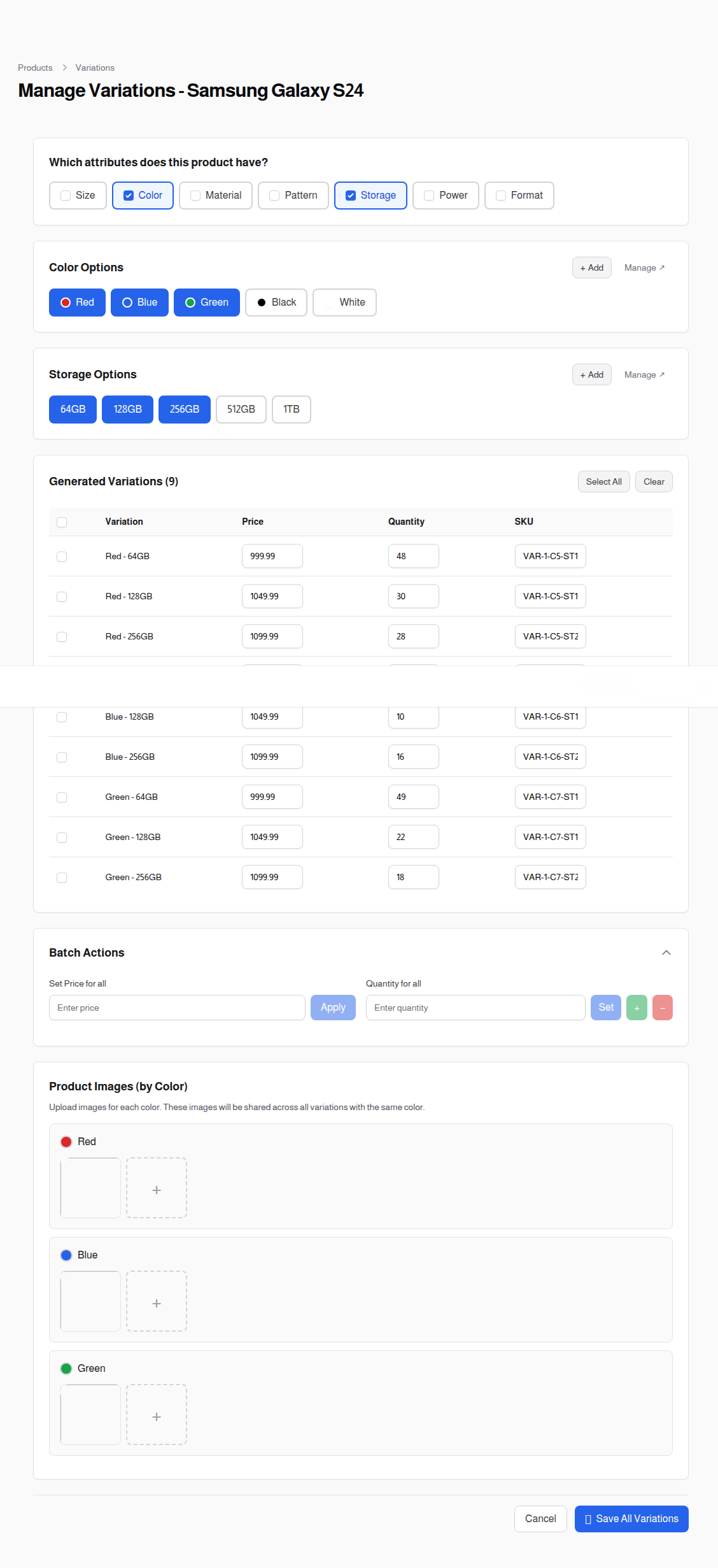
Task: Focus the Quantity for all field
Action: pos(475,1008)
